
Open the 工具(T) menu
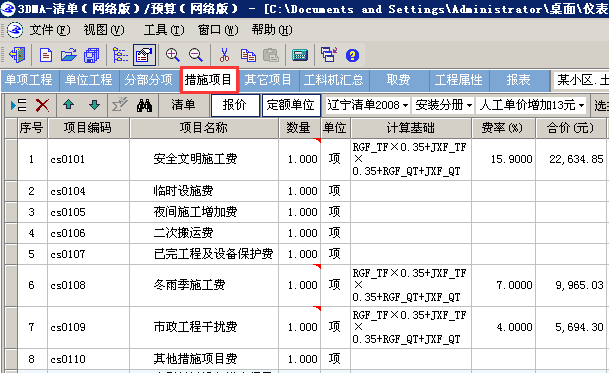point(164,30)
